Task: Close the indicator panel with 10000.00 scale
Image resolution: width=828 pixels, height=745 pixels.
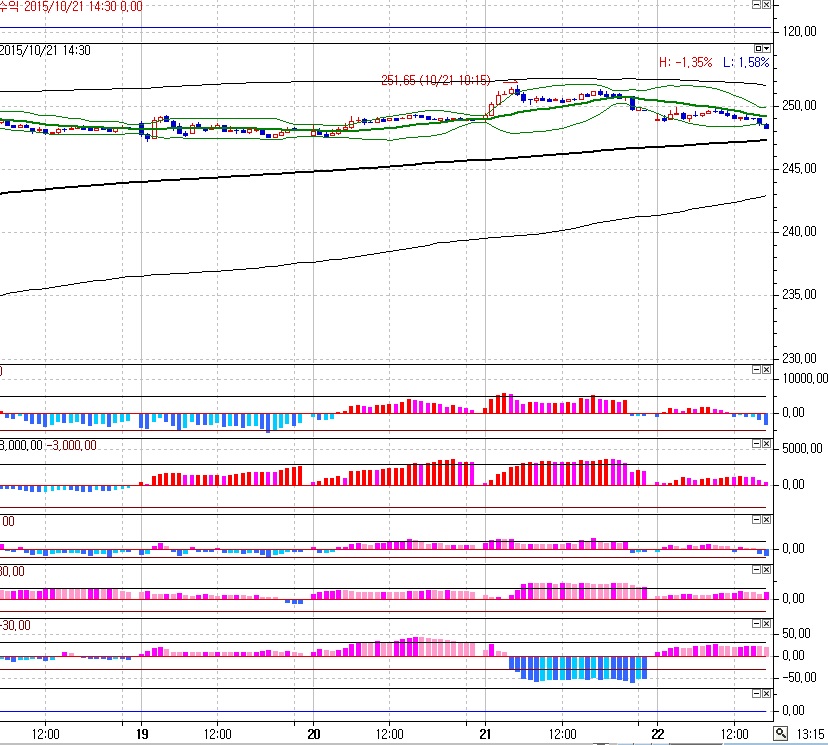Action: [767, 370]
